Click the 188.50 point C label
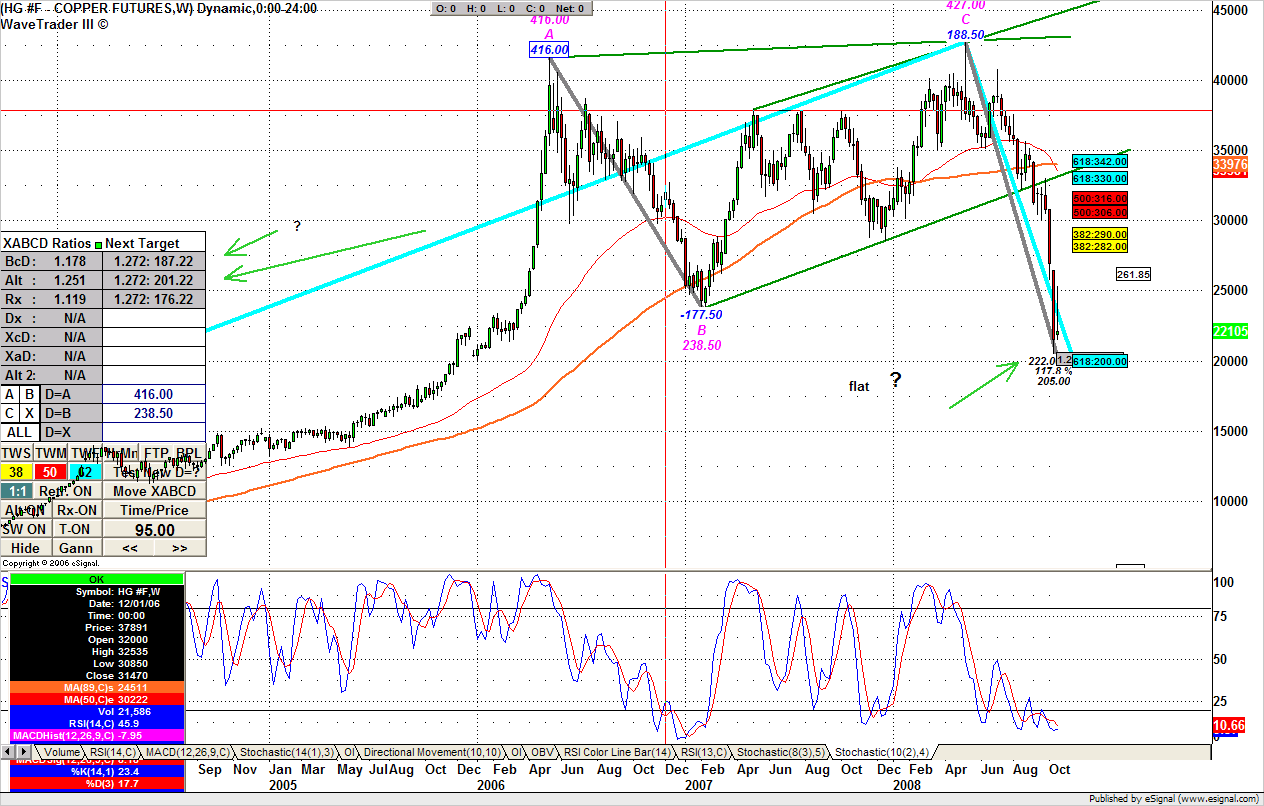This screenshot has height=806, width=1264. (966, 34)
